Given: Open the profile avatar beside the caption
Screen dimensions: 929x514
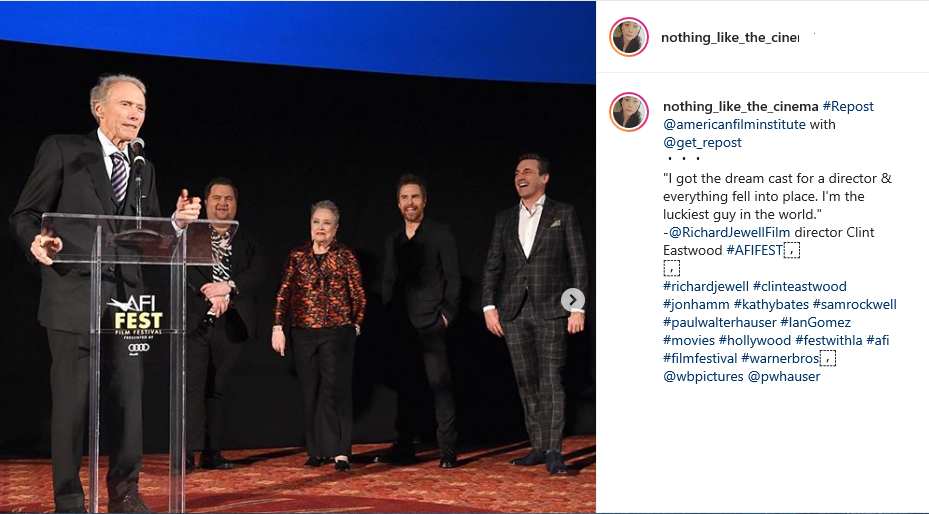Looking at the screenshot, I should pyautogui.click(x=629, y=111).
